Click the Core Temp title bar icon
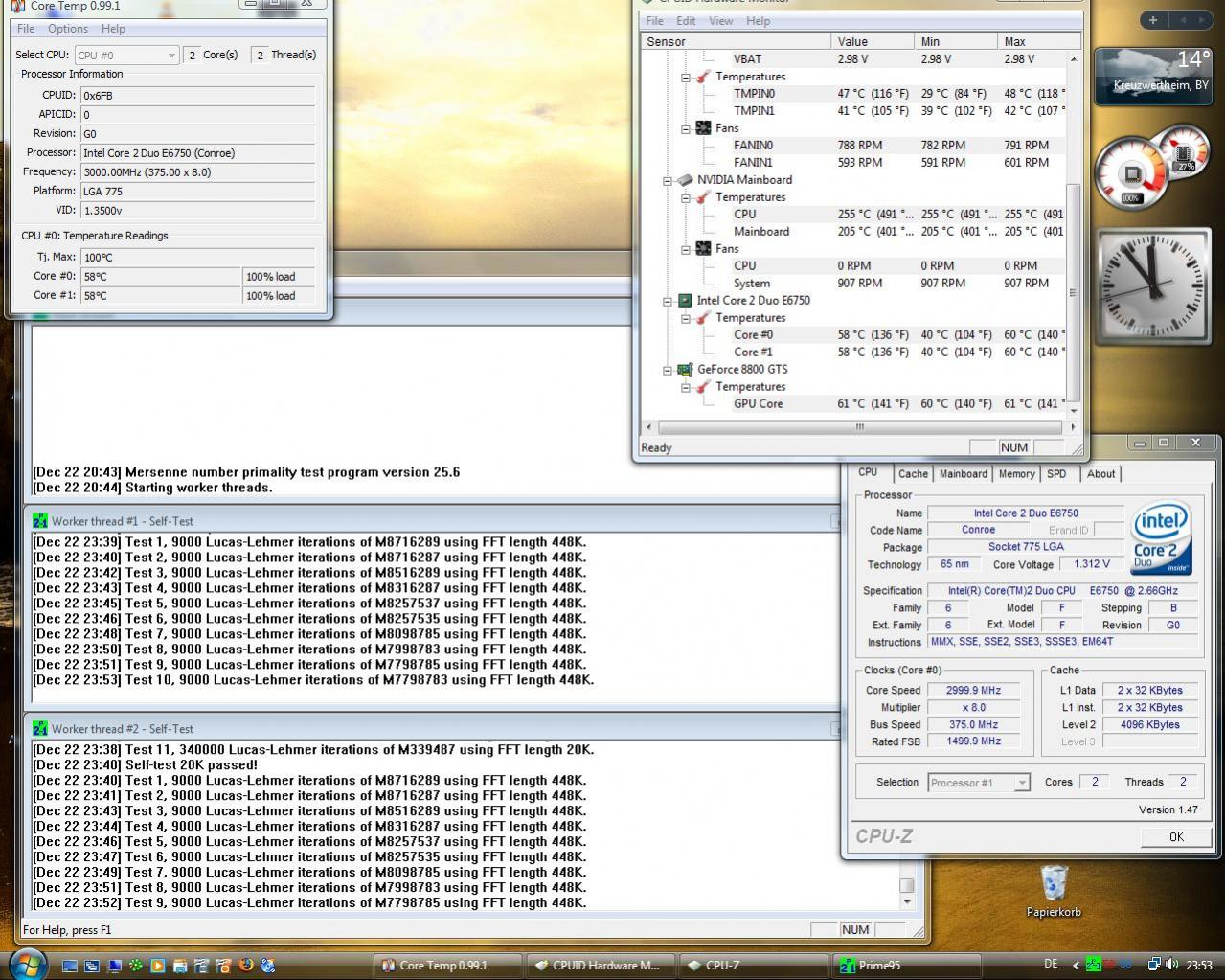The height and width of the screenshot is (980, 1225). pyautogui.click(x=18, y=6)
